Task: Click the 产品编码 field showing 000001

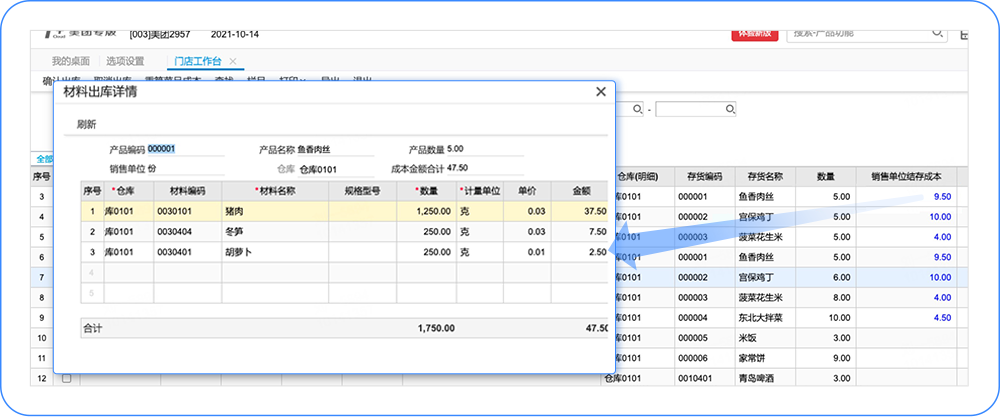Action: point(185,149)
